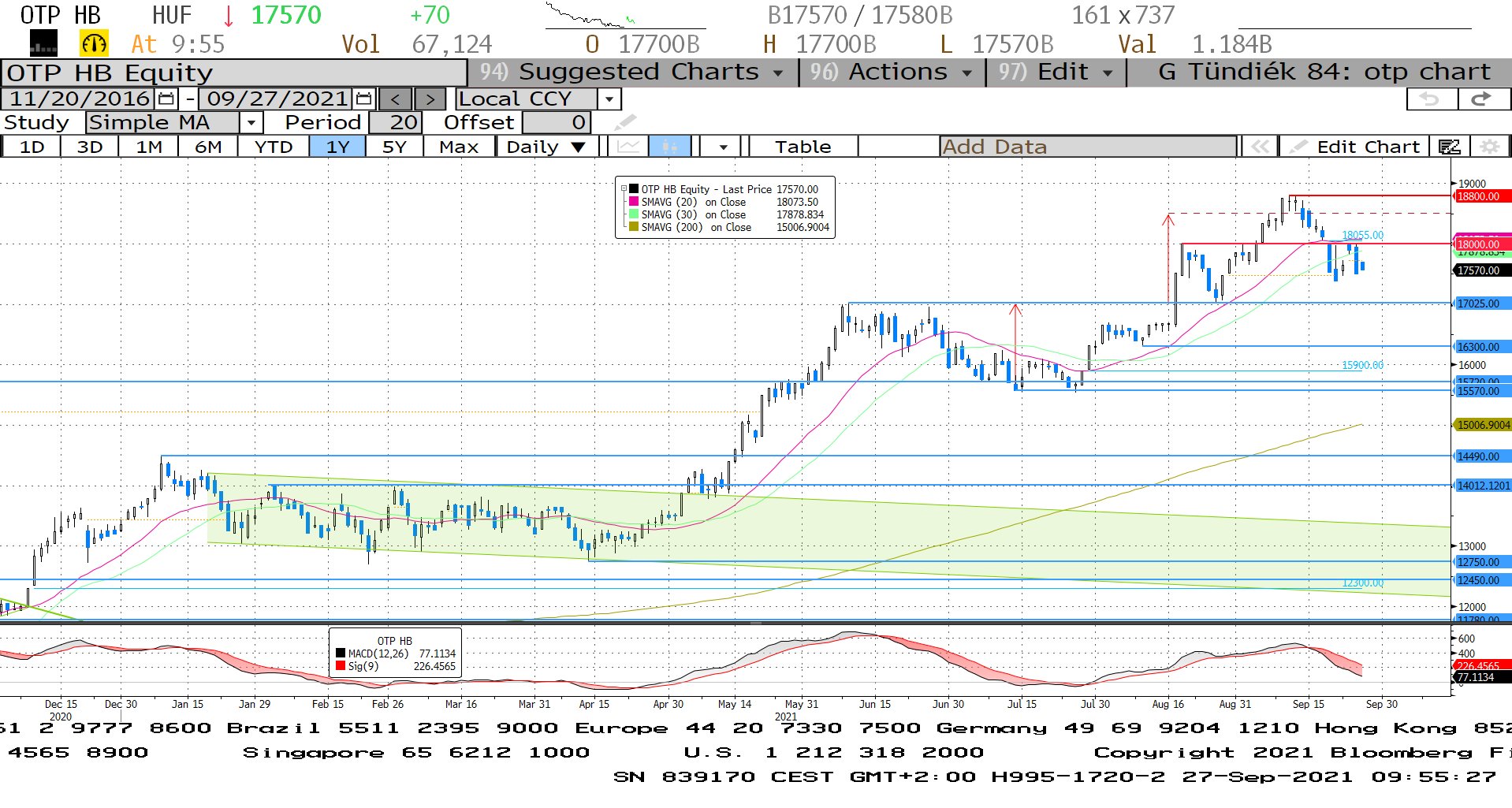
Task: Click the 15006.9004 SMA 200 label
Action: (x=1481, y=425)
